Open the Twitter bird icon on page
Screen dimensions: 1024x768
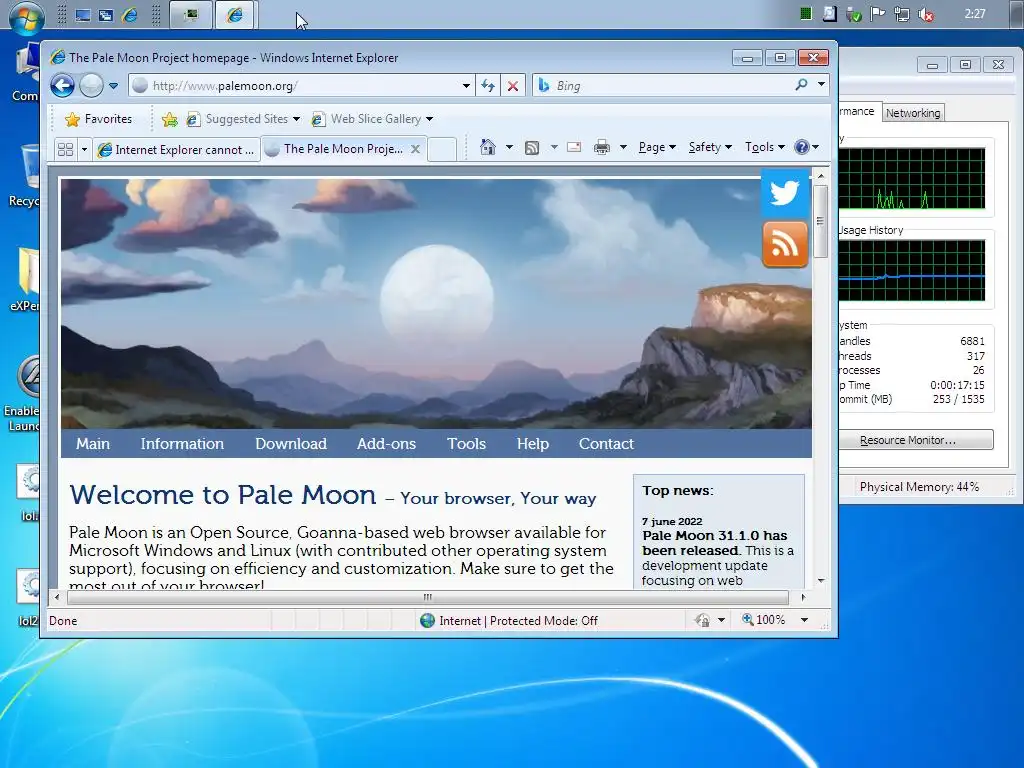click(x=784, y=193)
